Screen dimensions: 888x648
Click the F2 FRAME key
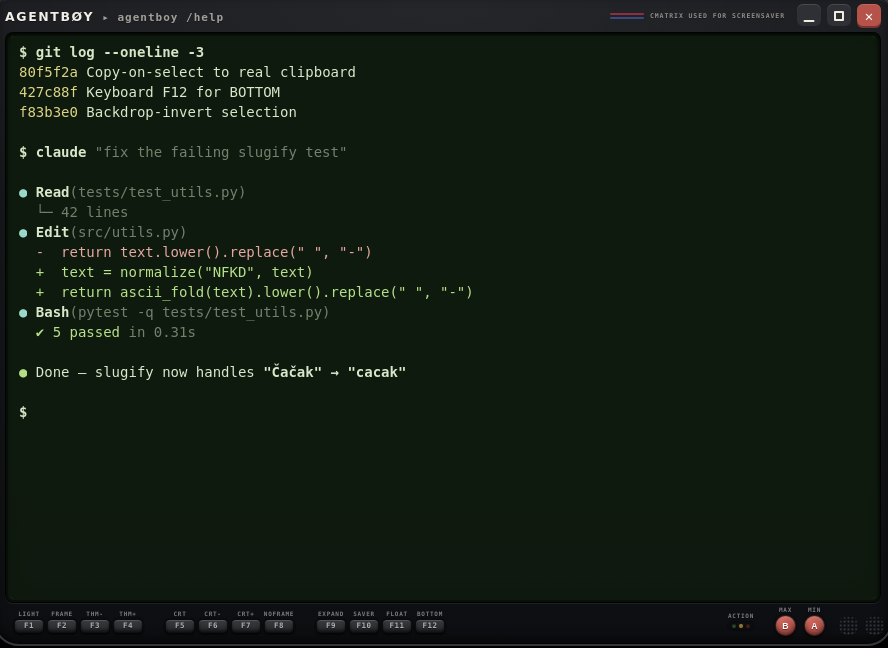click(x=62, y=625)
